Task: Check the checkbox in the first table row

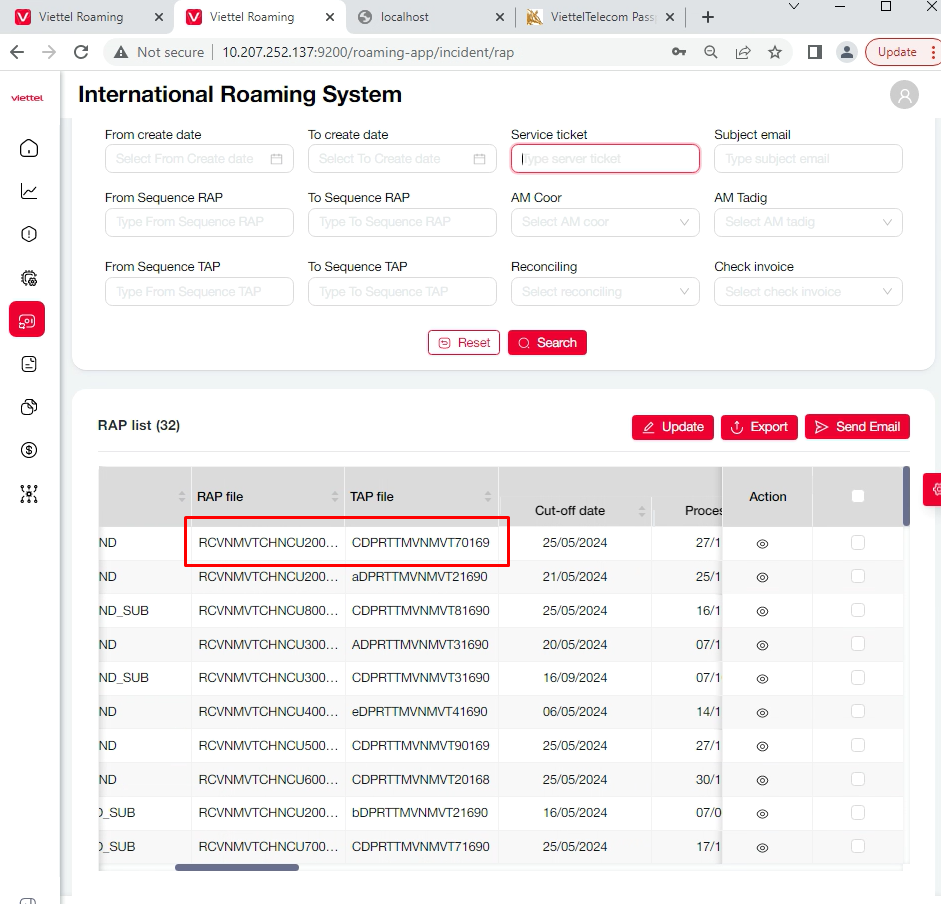Action: [857, 543]
